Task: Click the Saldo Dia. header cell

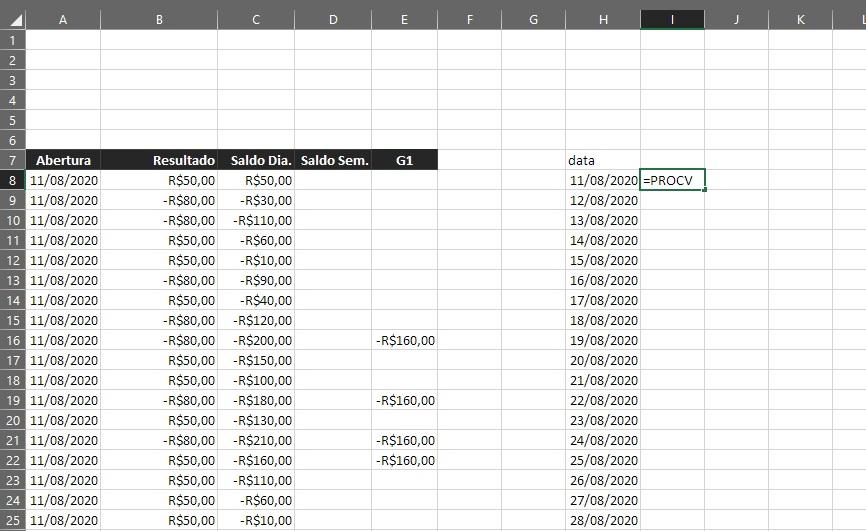Action: point(256,160)
